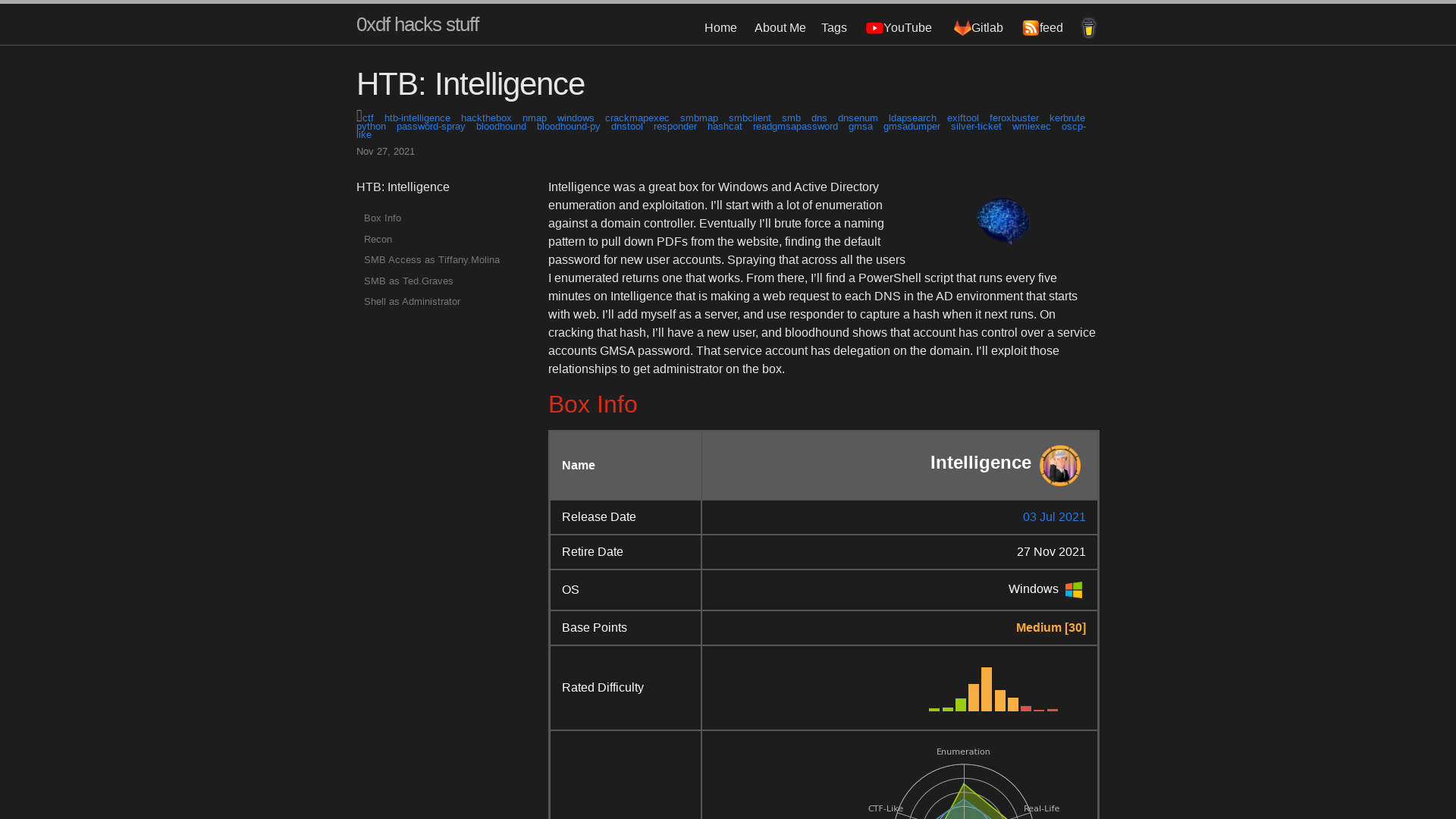1456x819 pixels.
Task: Open the dnstool tag
Action: point(627,127)
